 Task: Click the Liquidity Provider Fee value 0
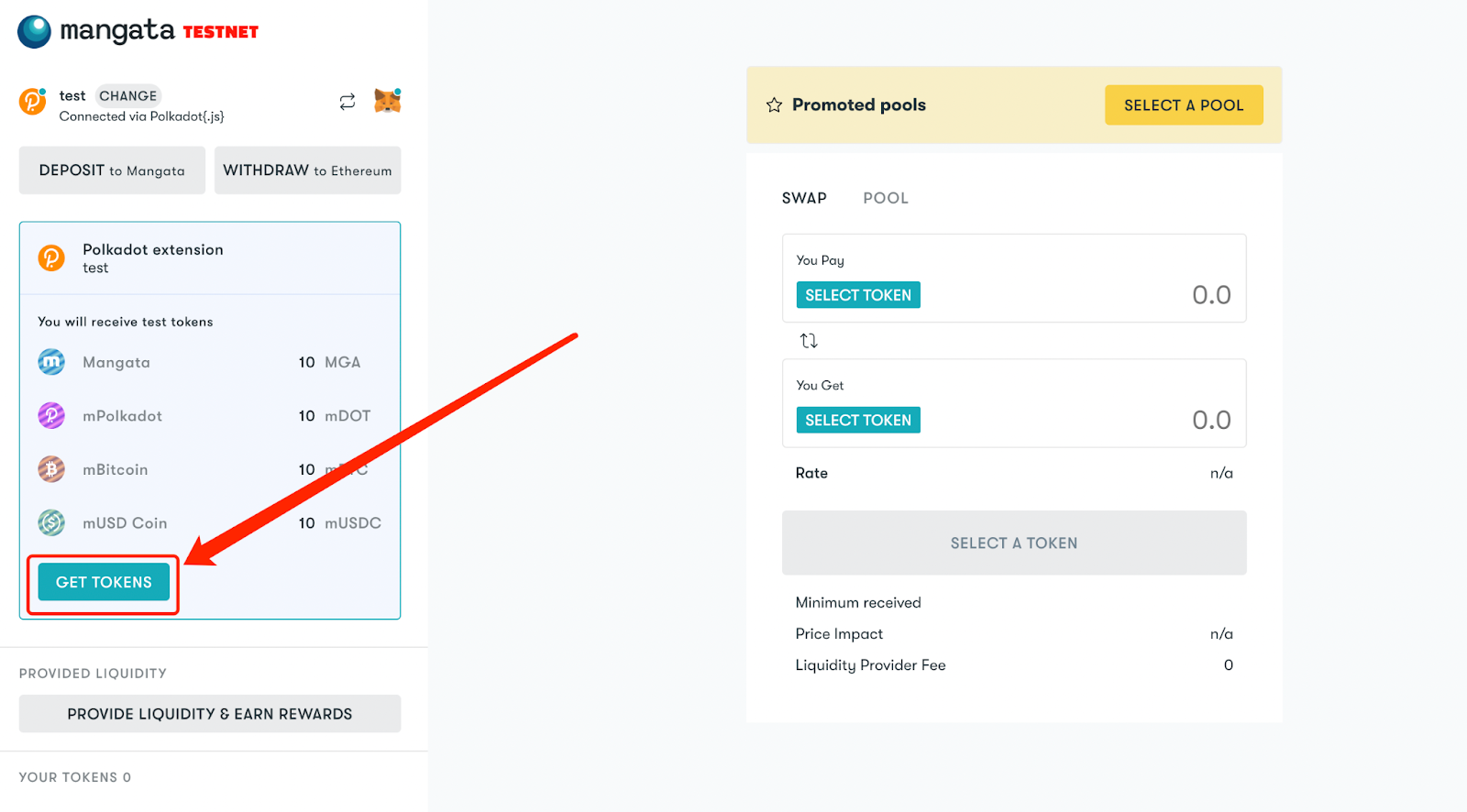1229,665
